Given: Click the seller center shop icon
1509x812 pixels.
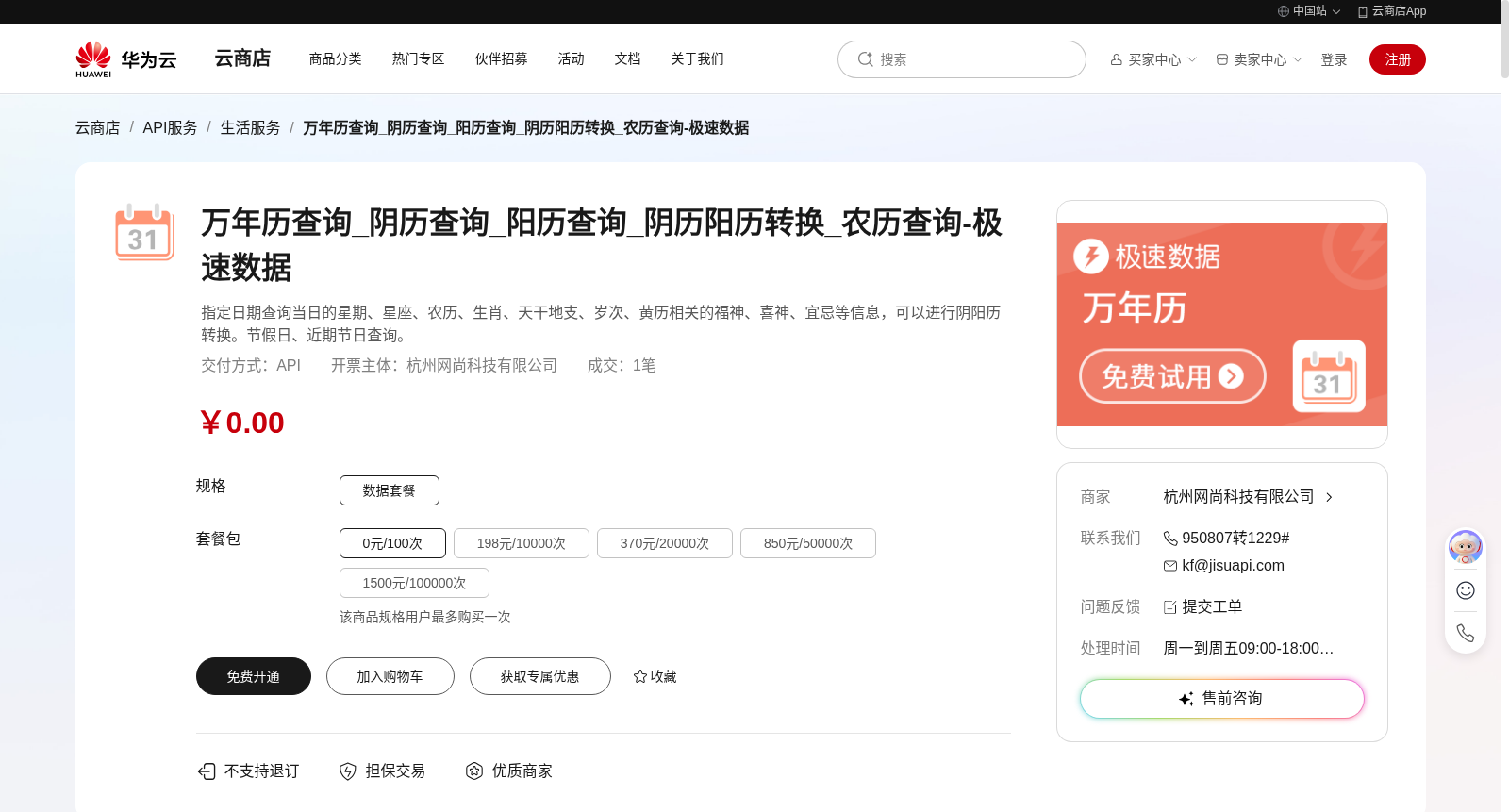Looking at the screenshot, I should point(1222,59).
